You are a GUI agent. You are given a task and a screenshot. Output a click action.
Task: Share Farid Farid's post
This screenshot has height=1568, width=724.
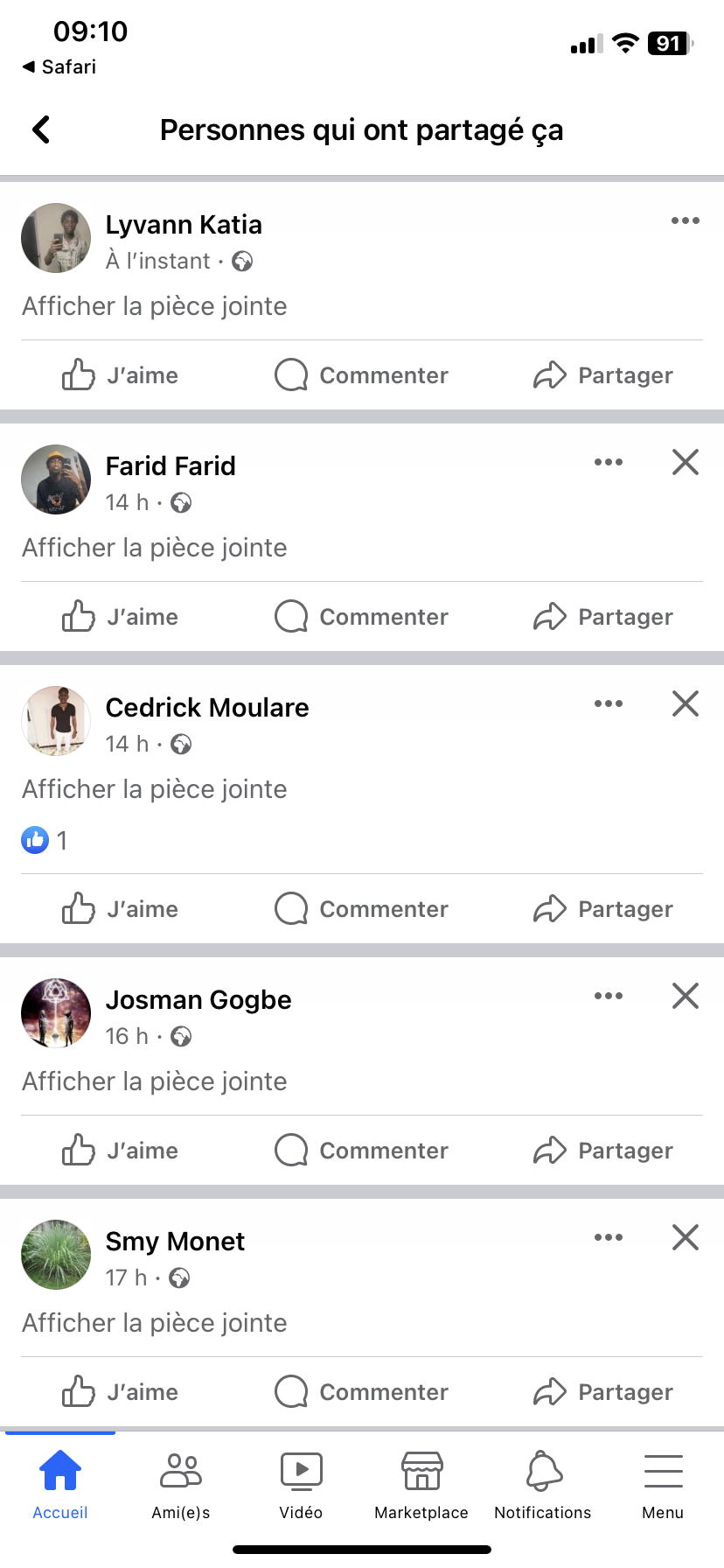(603, 617)
